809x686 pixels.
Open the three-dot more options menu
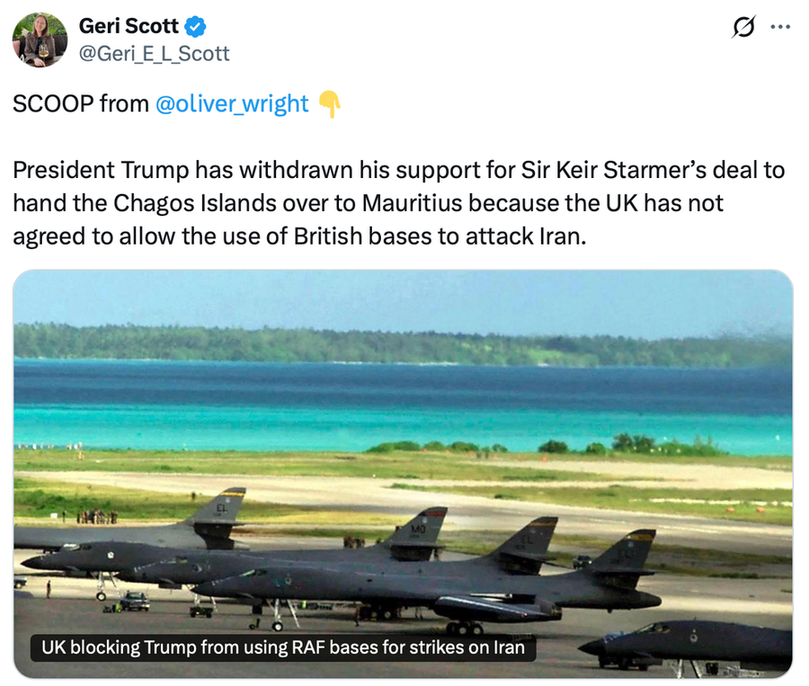pyautogui.click(x=779, y=29)
